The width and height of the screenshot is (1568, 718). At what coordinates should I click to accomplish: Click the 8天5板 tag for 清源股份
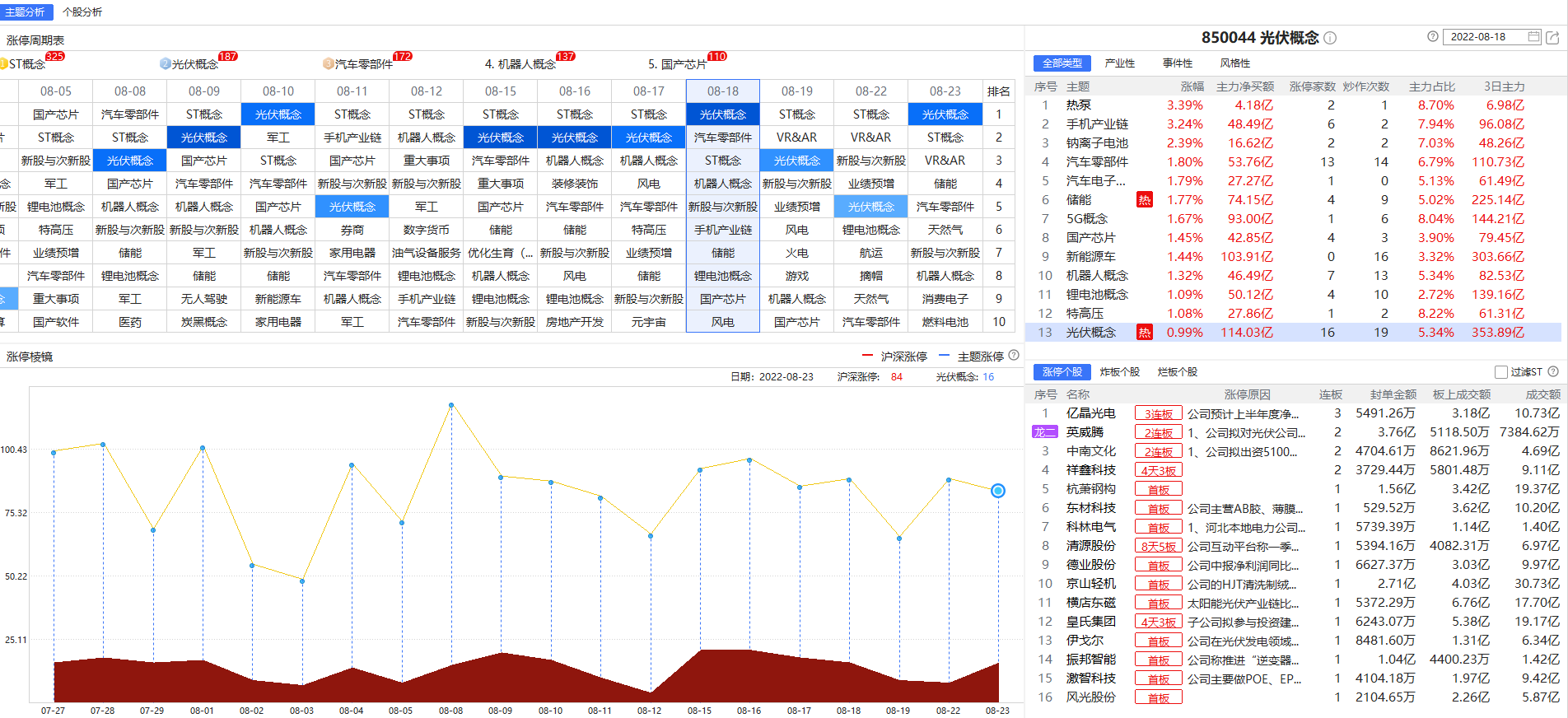1158,546
